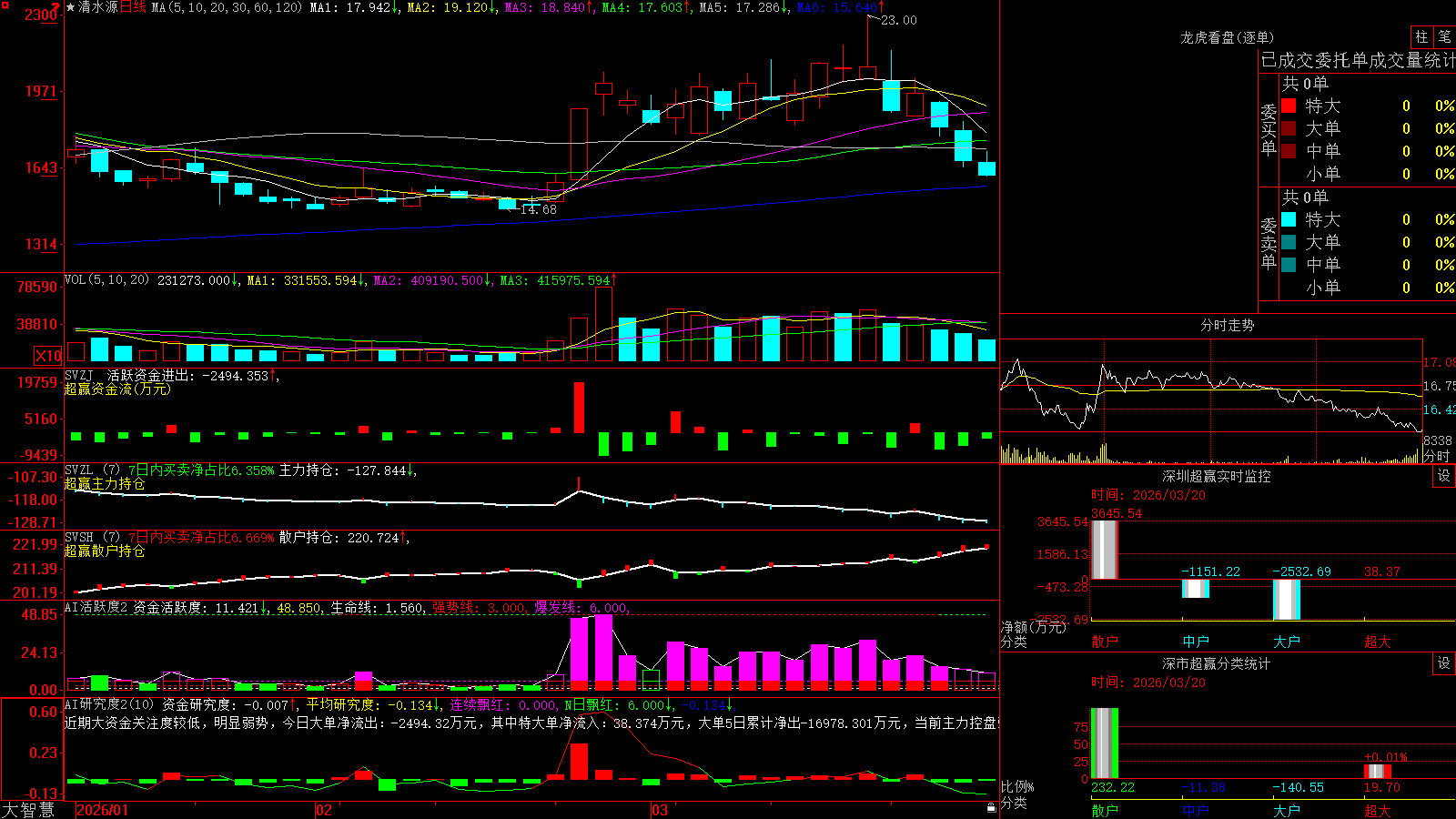Click 散户持仓: 220.724 value

point(343,538)
